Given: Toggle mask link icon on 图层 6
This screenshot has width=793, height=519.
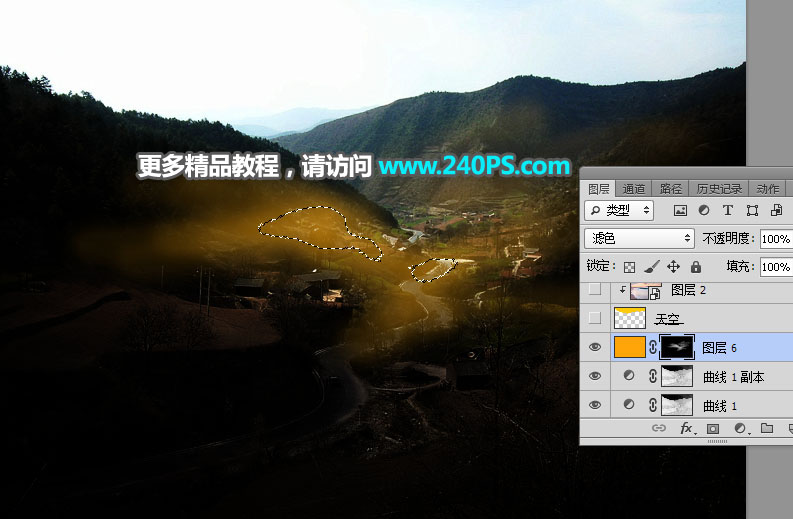Looking at the screenshot, I should 653,347.
